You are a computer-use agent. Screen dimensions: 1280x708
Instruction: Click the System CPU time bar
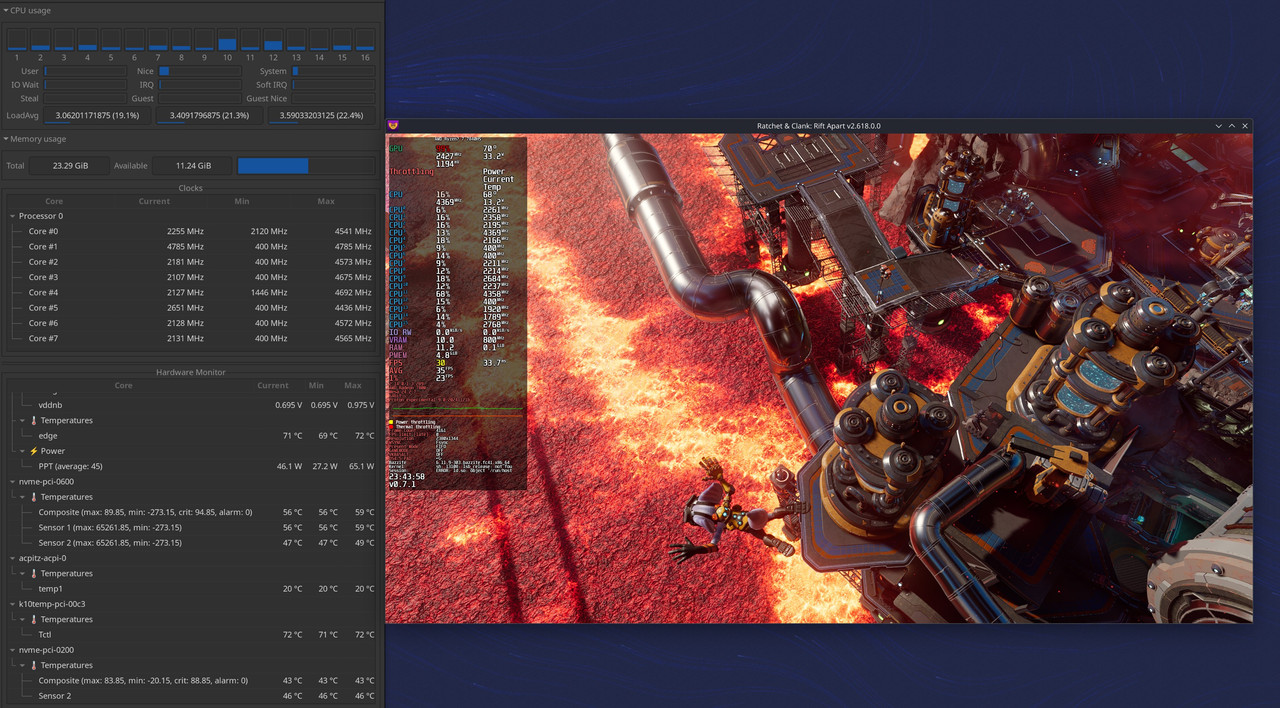pos(334,71)
